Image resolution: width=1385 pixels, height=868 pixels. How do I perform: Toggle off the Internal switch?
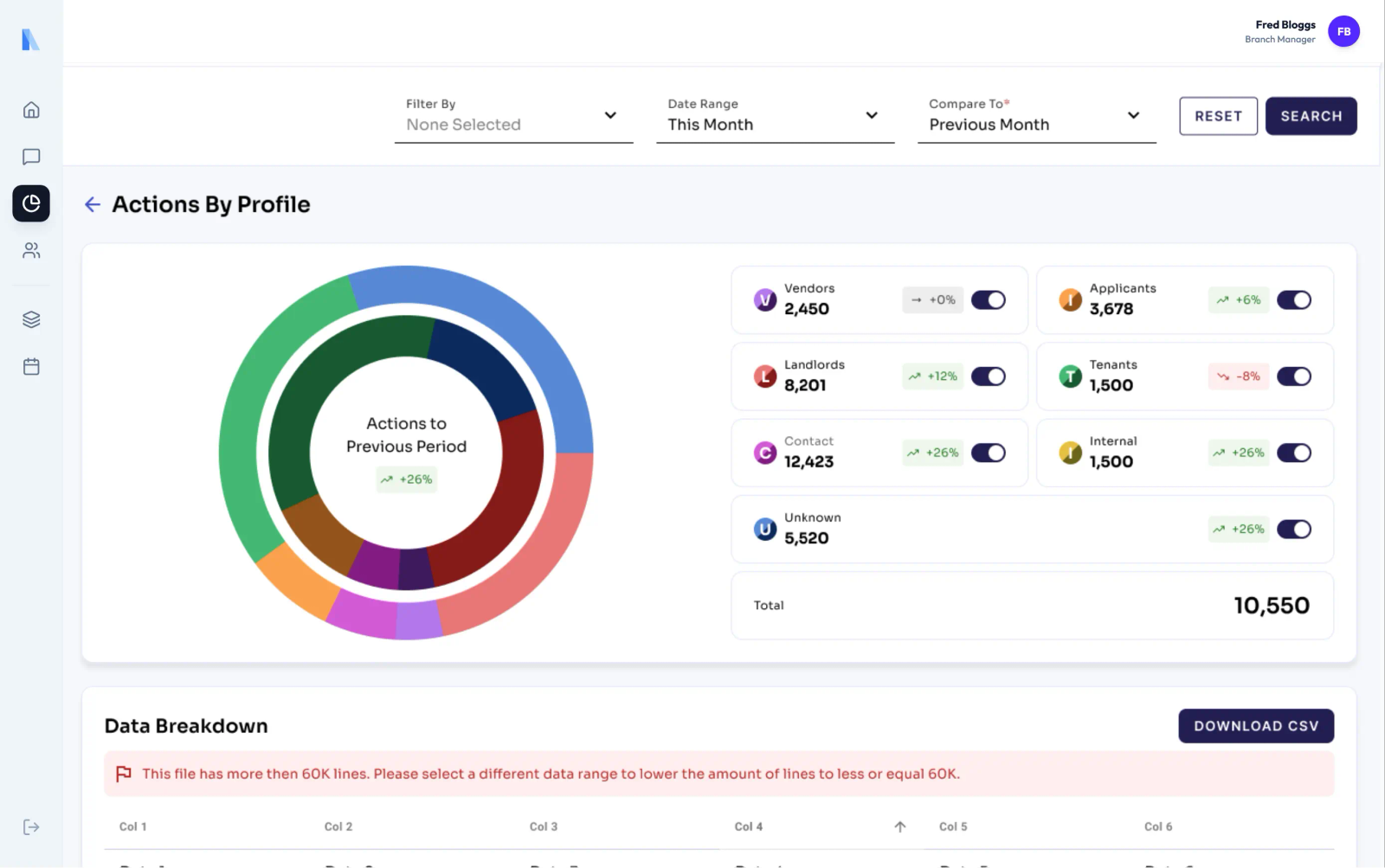(1294, 452)
